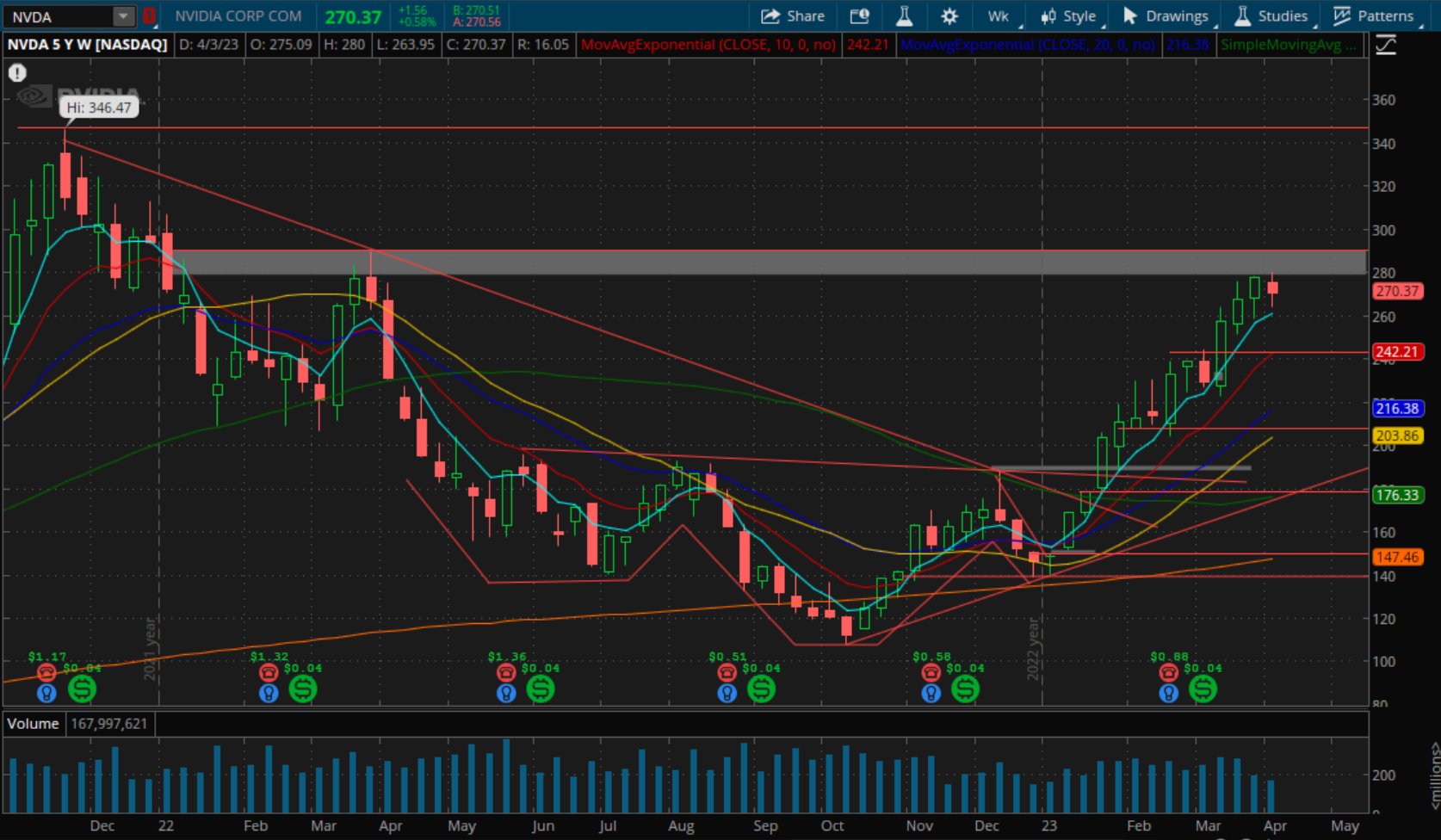Open the NVDA symbol selector dropdown arrow
This screenshot has height=840, width=1441.
tap(124, 16)
